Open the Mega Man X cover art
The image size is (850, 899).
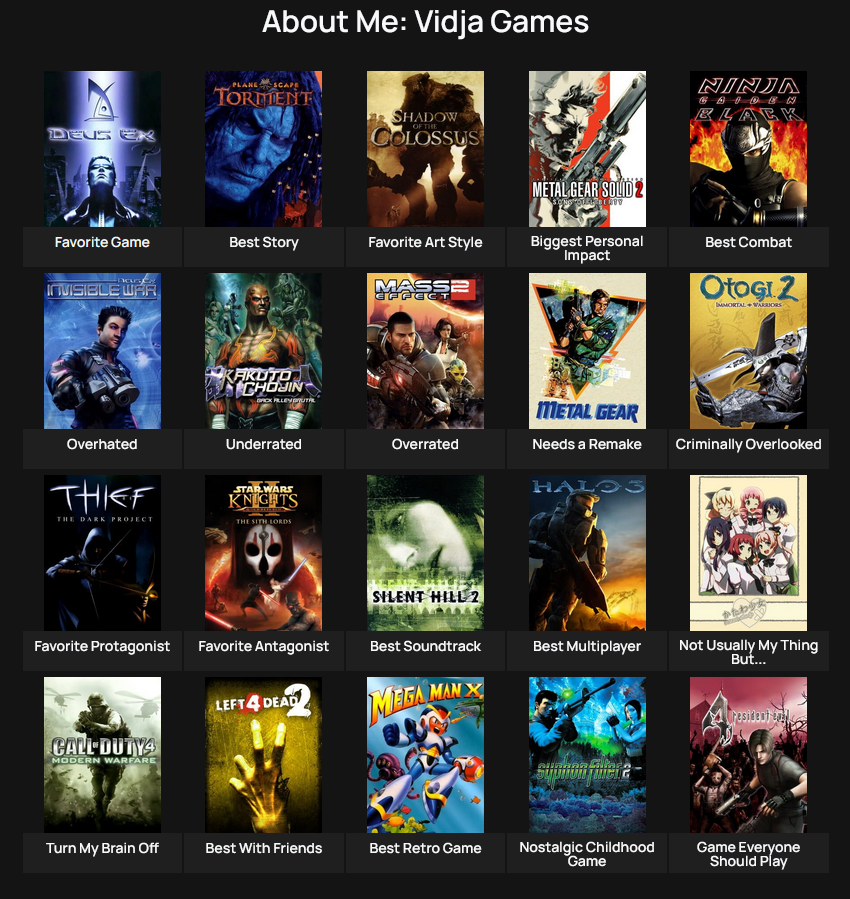(x=425, y=755)
